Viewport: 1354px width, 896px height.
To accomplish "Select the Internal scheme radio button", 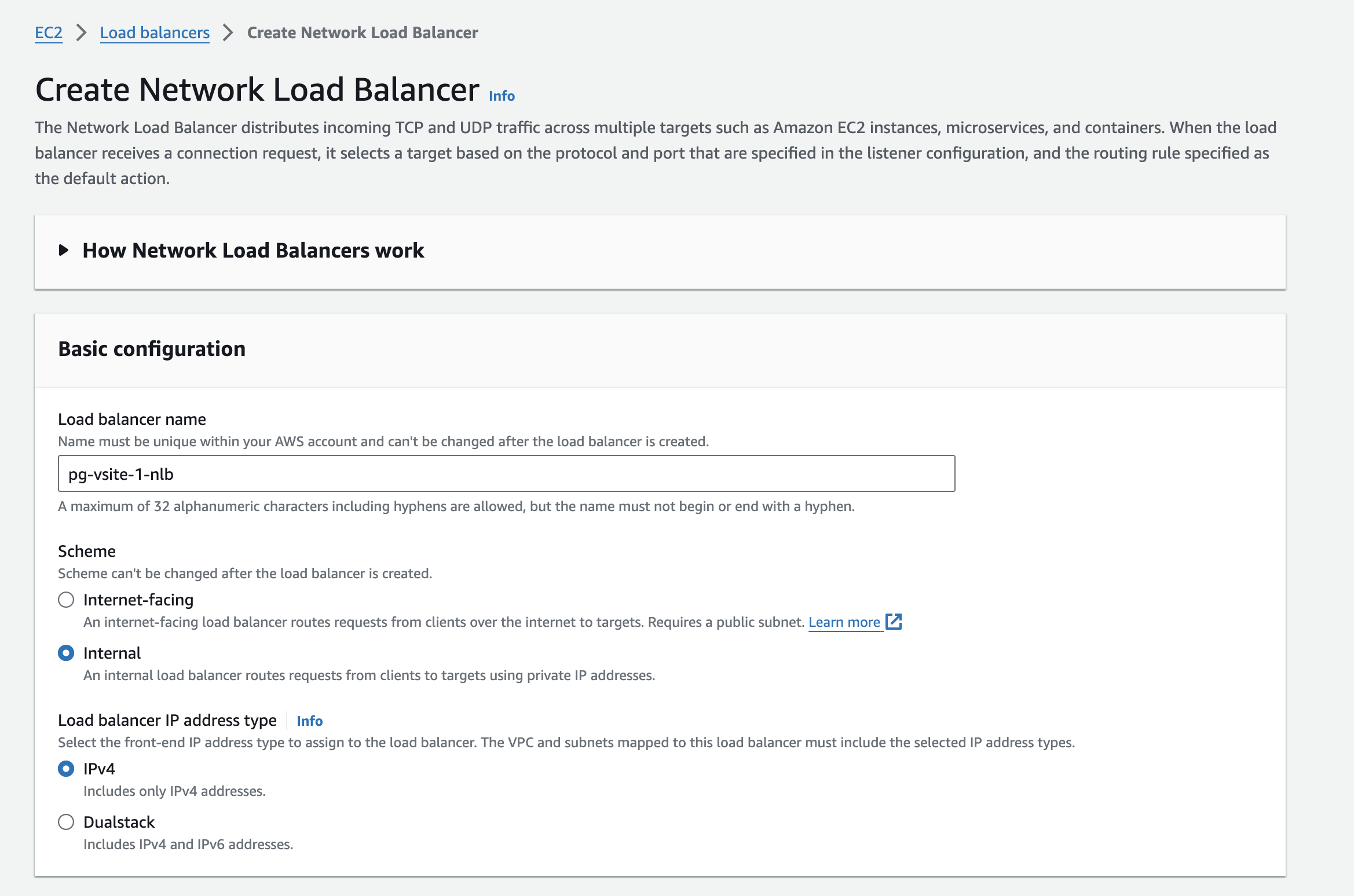I will click(x=66, y=653).
